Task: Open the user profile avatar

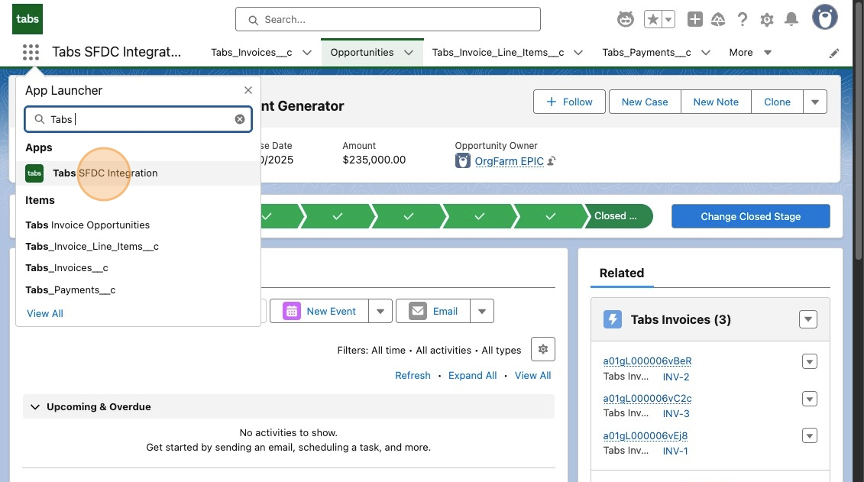Action: [x=824, y=18]
